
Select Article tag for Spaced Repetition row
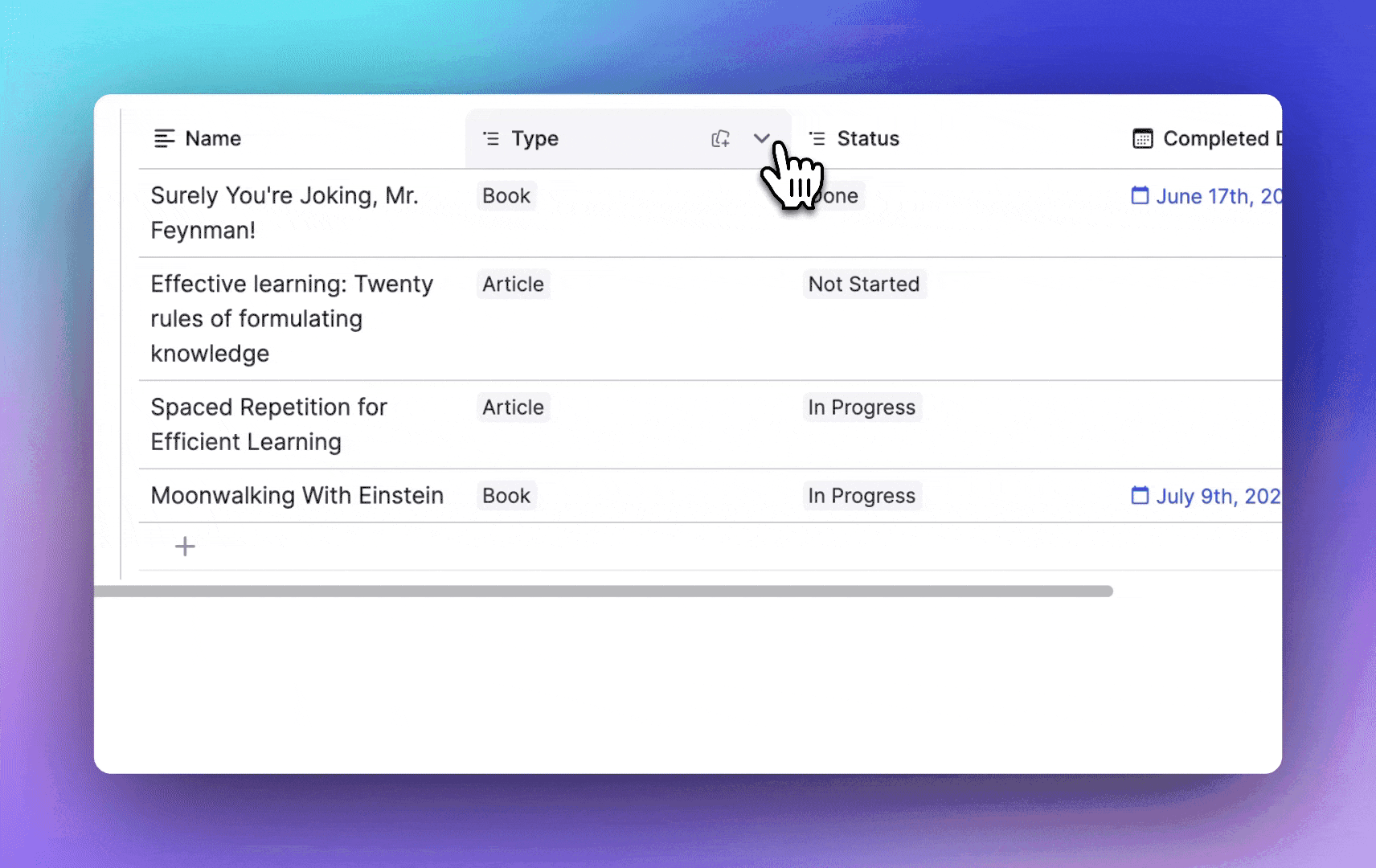pyautogui.click(x=513, y=407)
